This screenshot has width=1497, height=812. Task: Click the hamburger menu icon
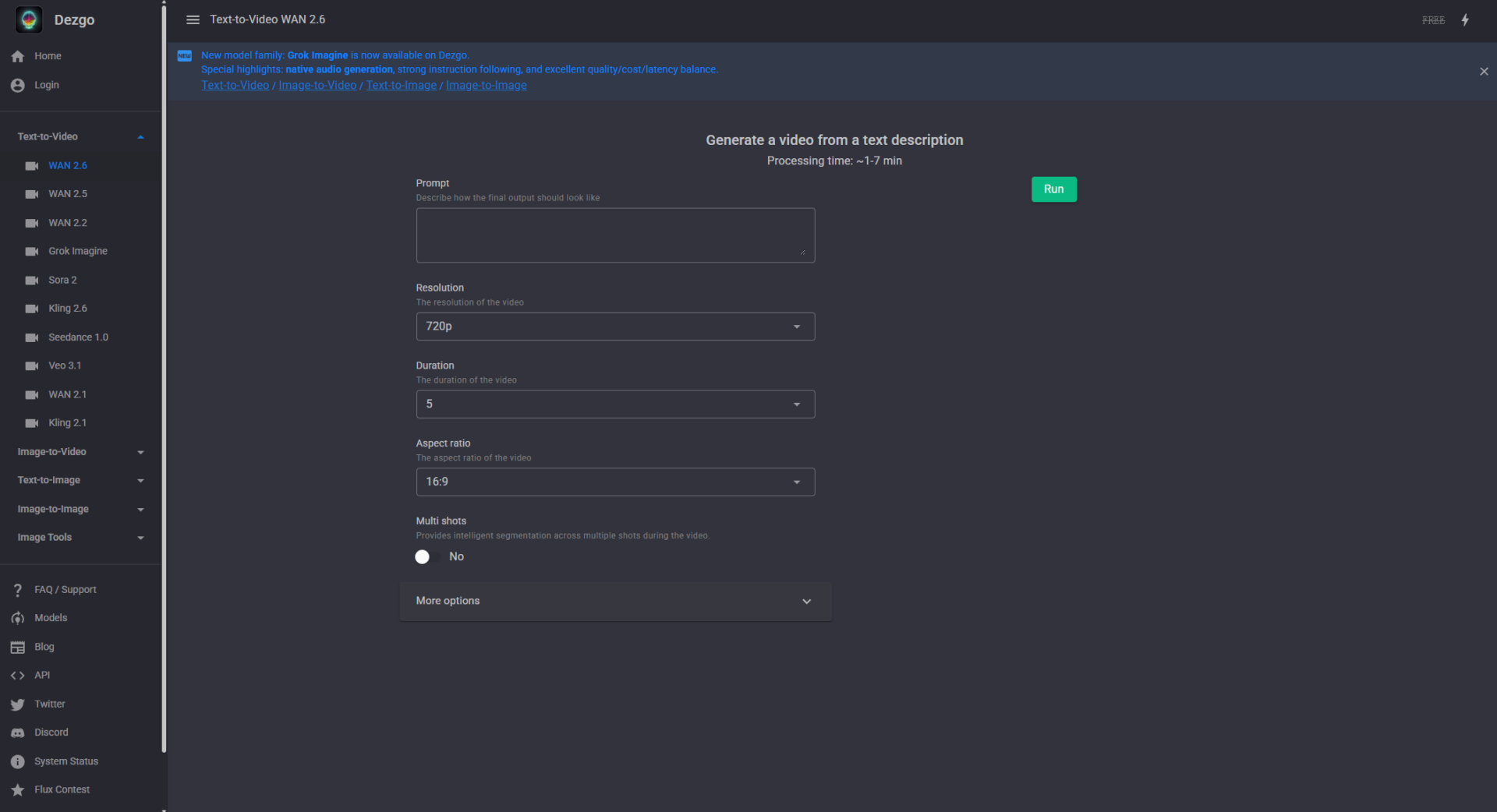193,19
